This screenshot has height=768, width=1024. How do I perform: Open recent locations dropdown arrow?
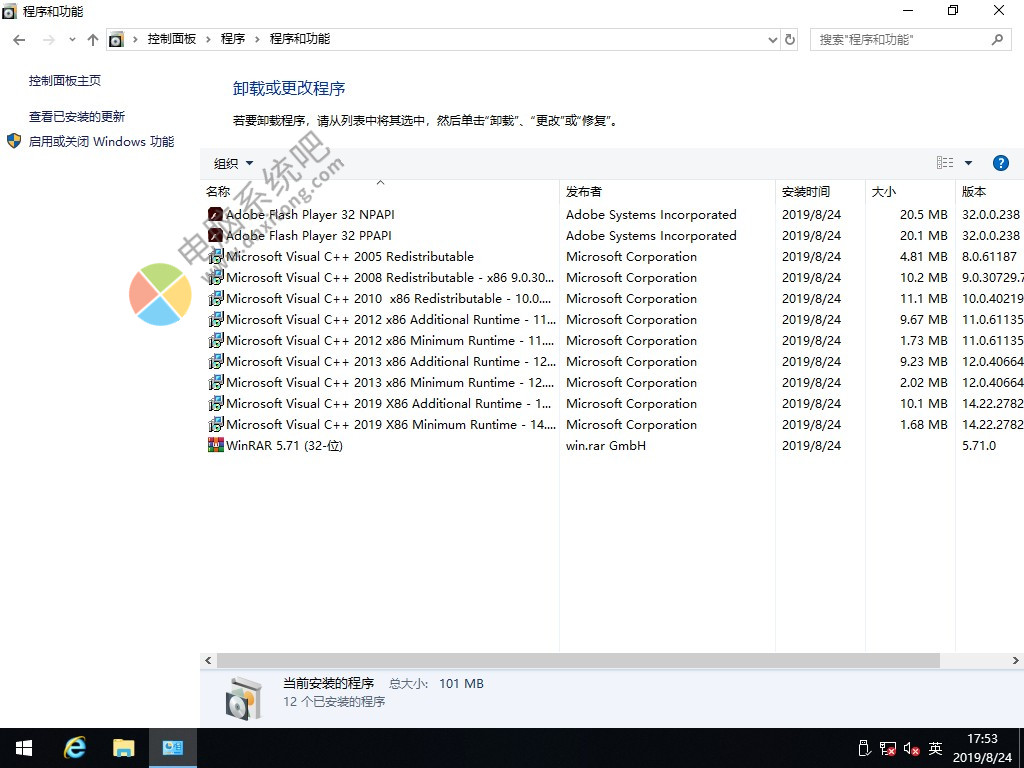coord(72,40)
